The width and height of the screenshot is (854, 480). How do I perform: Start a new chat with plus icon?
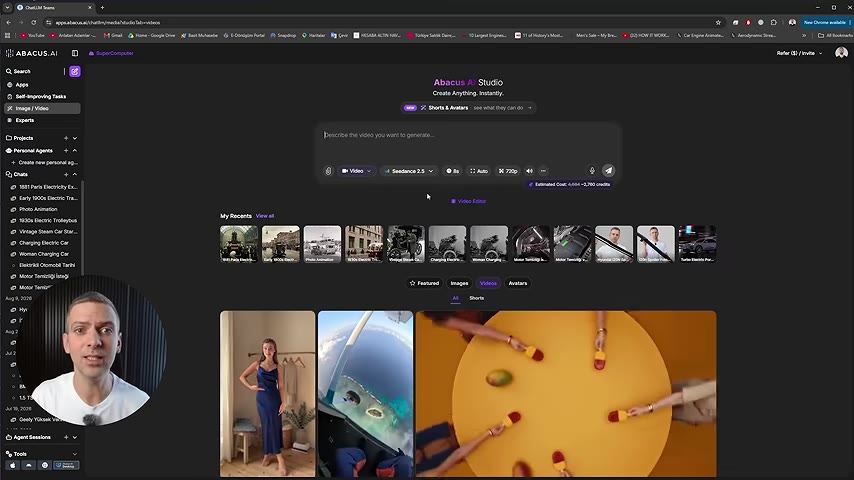click(x=66, y=174)
